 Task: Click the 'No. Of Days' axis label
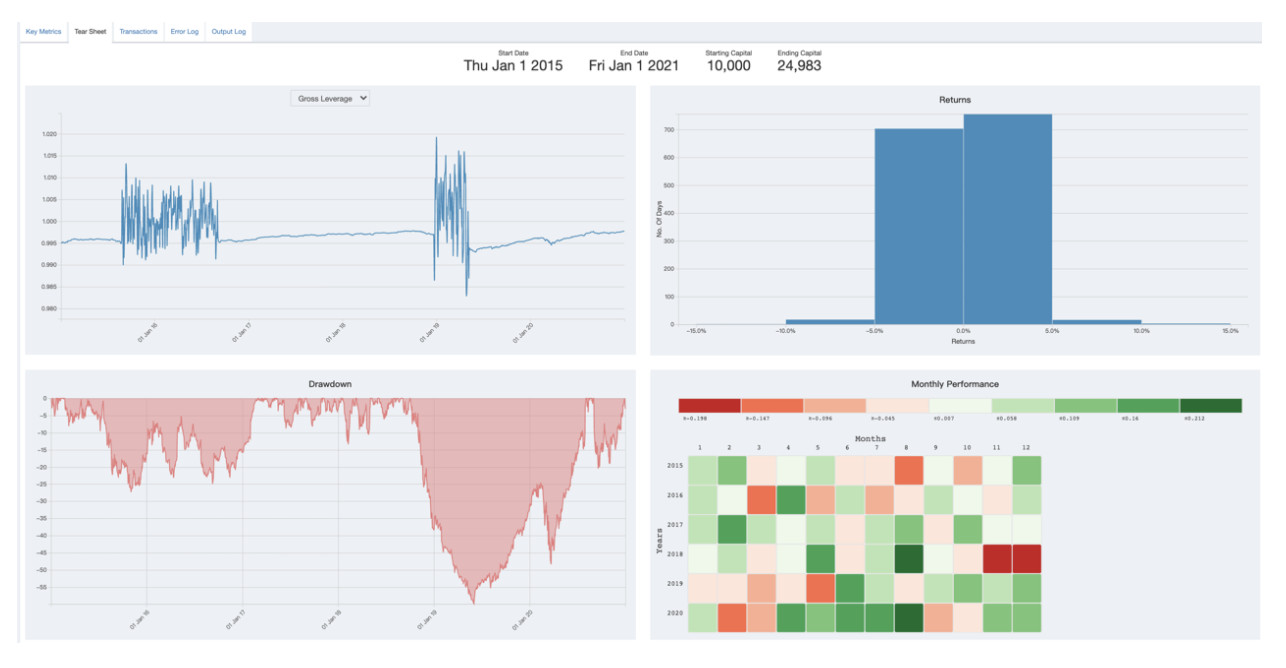click(661, 219)
